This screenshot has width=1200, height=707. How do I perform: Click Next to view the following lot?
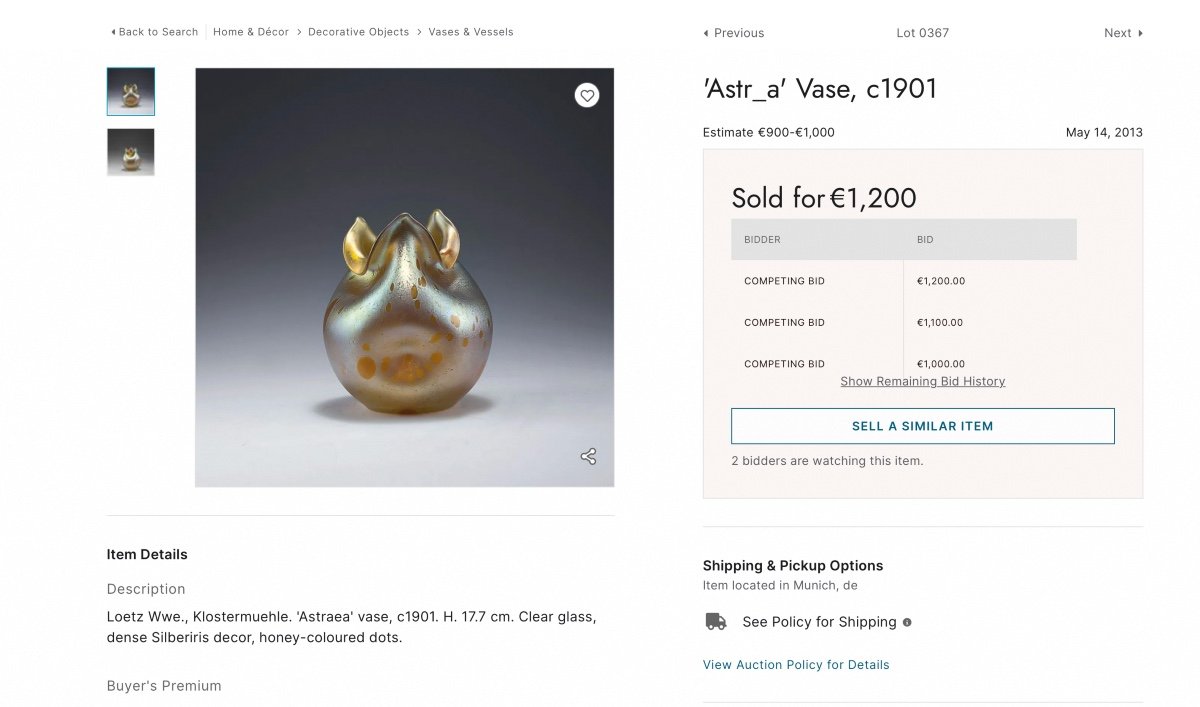1117,32
